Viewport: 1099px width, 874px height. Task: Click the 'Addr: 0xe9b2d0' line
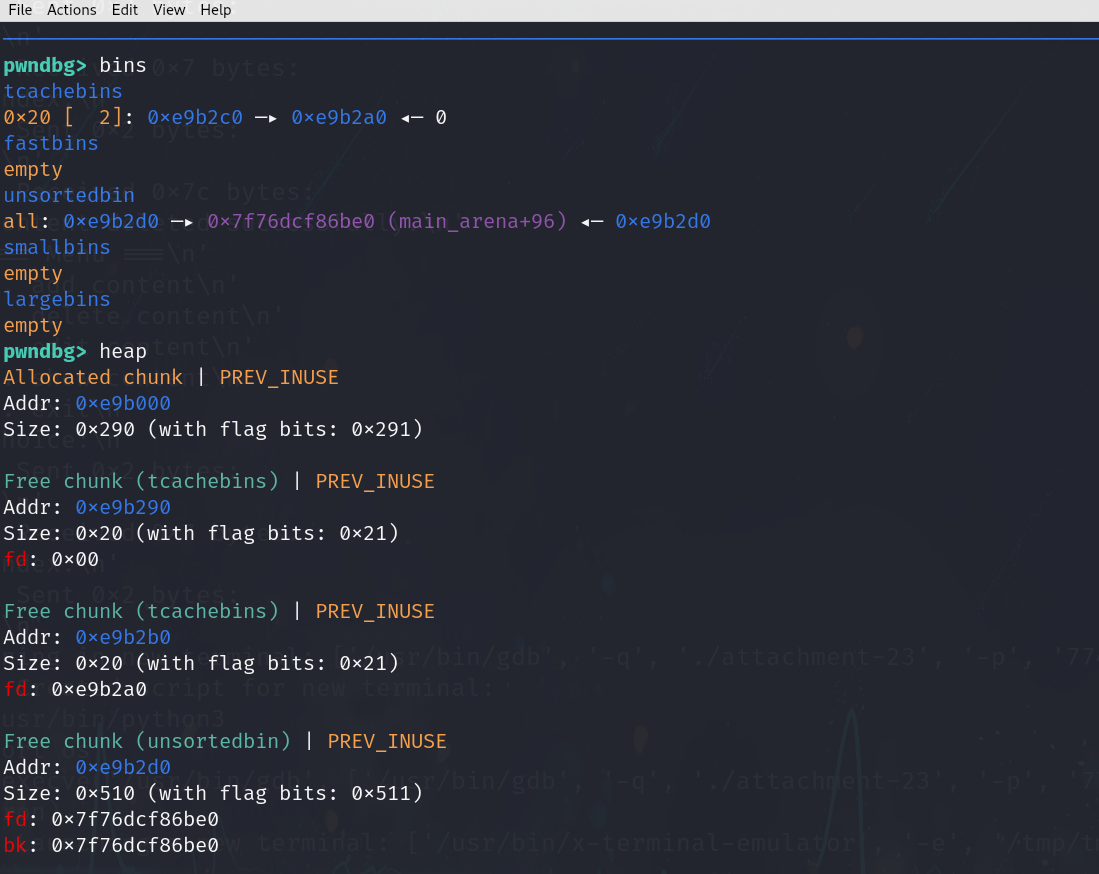tap(87, 767)
